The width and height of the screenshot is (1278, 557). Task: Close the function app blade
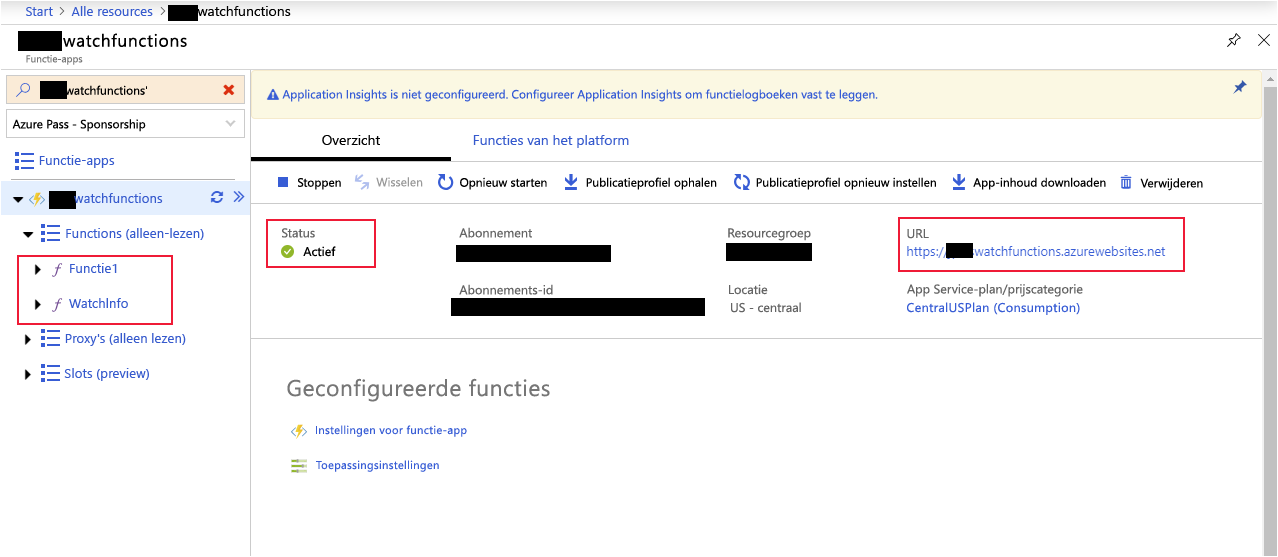1263,40
